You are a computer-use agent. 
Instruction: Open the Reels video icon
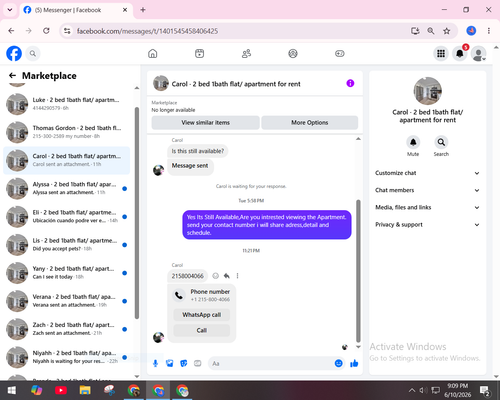pyautogui.click(x=199, y=53)
